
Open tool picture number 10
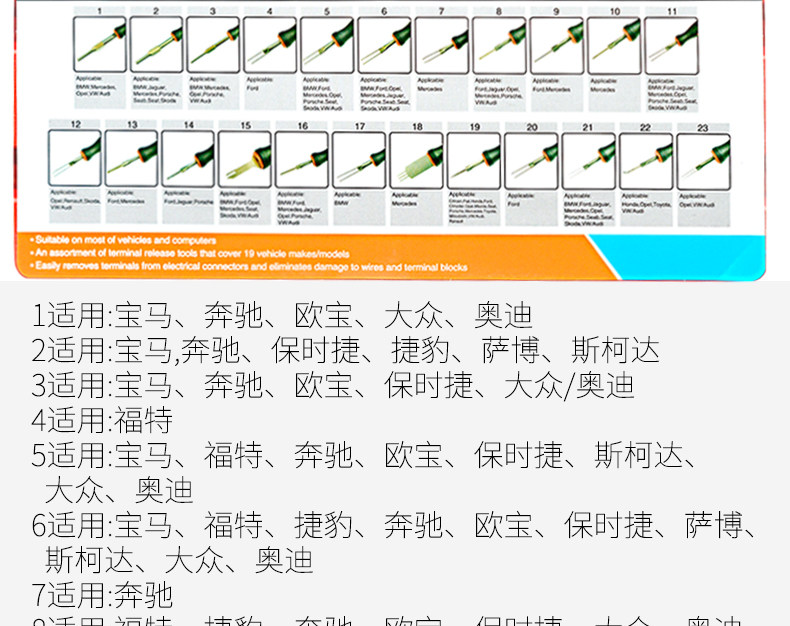pyautogui.click(x=614, y=45)
